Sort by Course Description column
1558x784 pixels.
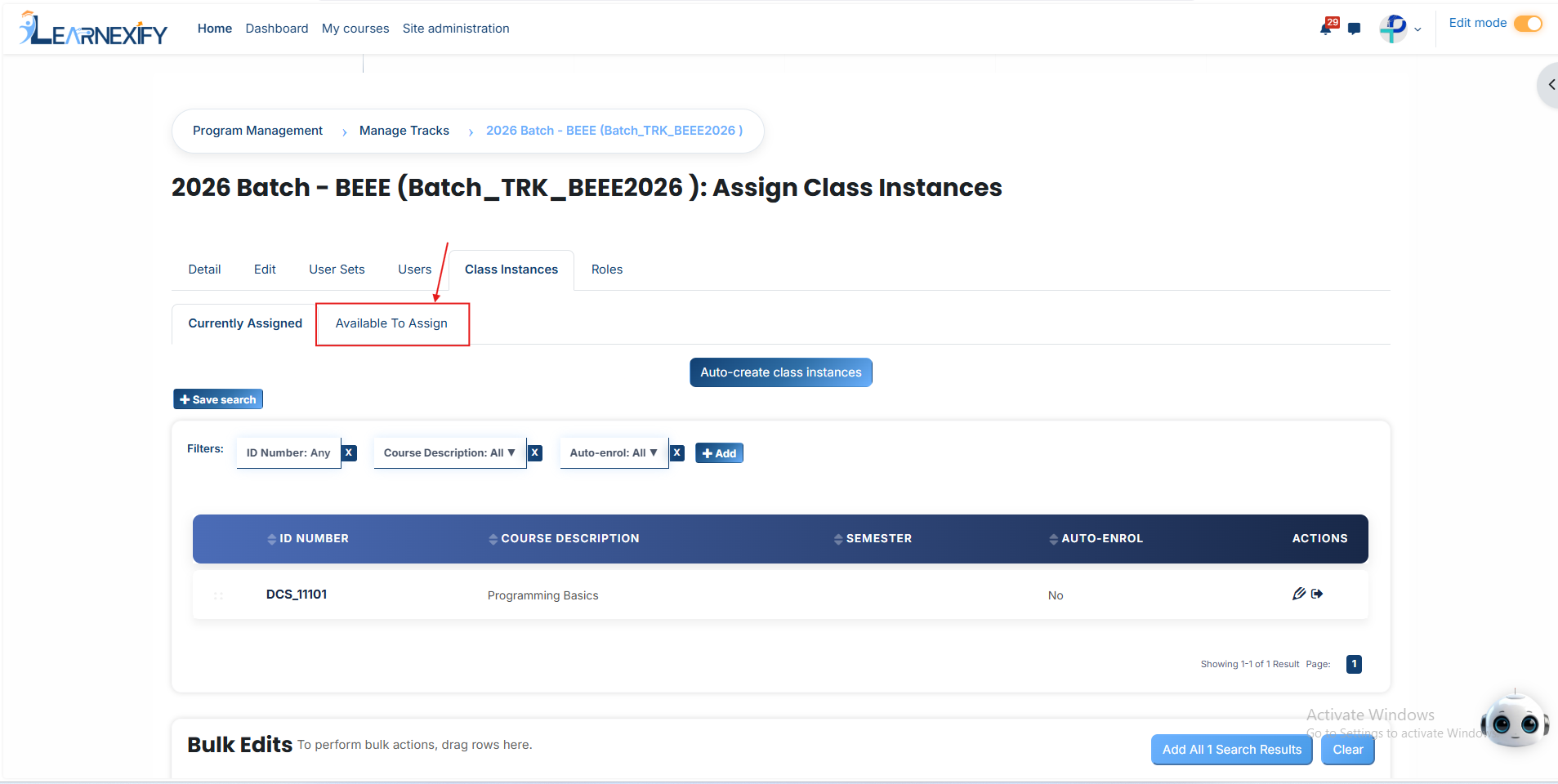coord(564,538)
